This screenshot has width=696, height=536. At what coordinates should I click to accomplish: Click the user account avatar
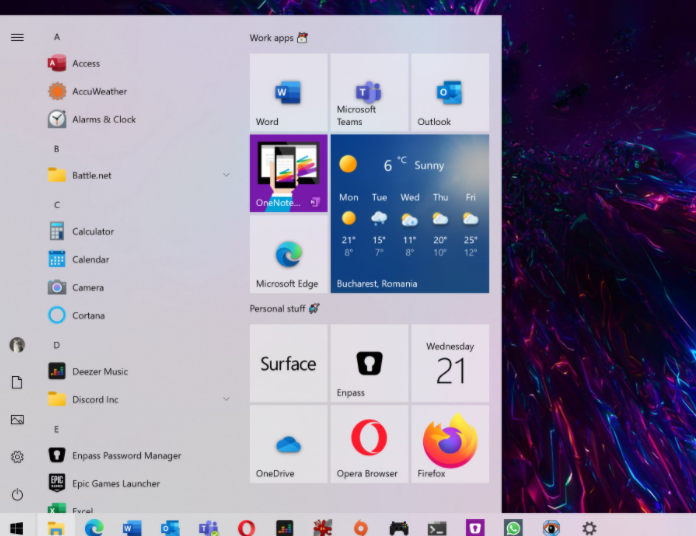tap(17, 345)
